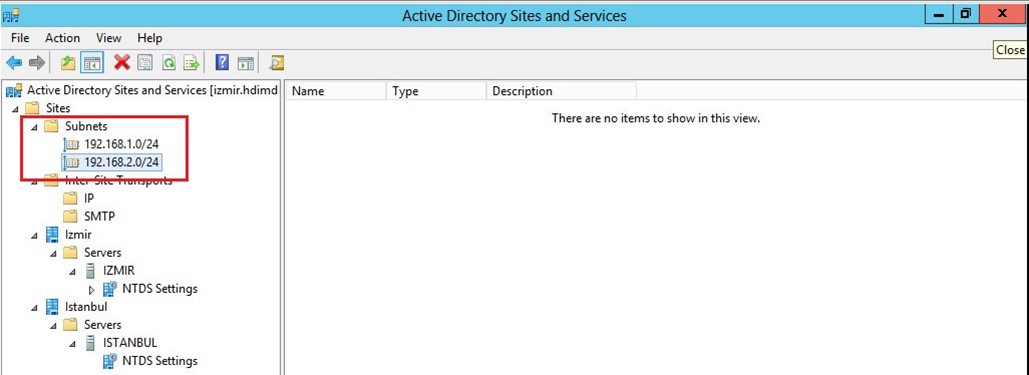Screen dimensions: 1029x375
Task: Select subnet 192.168.2.0/24
Action: (x=121, y=162)
